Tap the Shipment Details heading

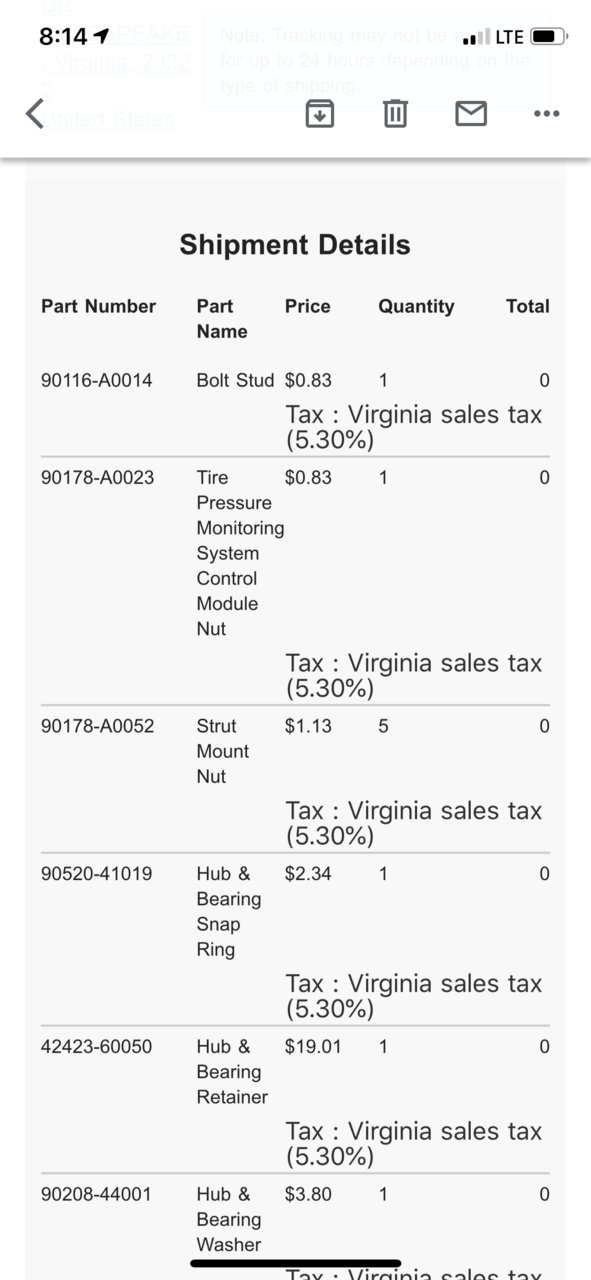pos(295,245)
